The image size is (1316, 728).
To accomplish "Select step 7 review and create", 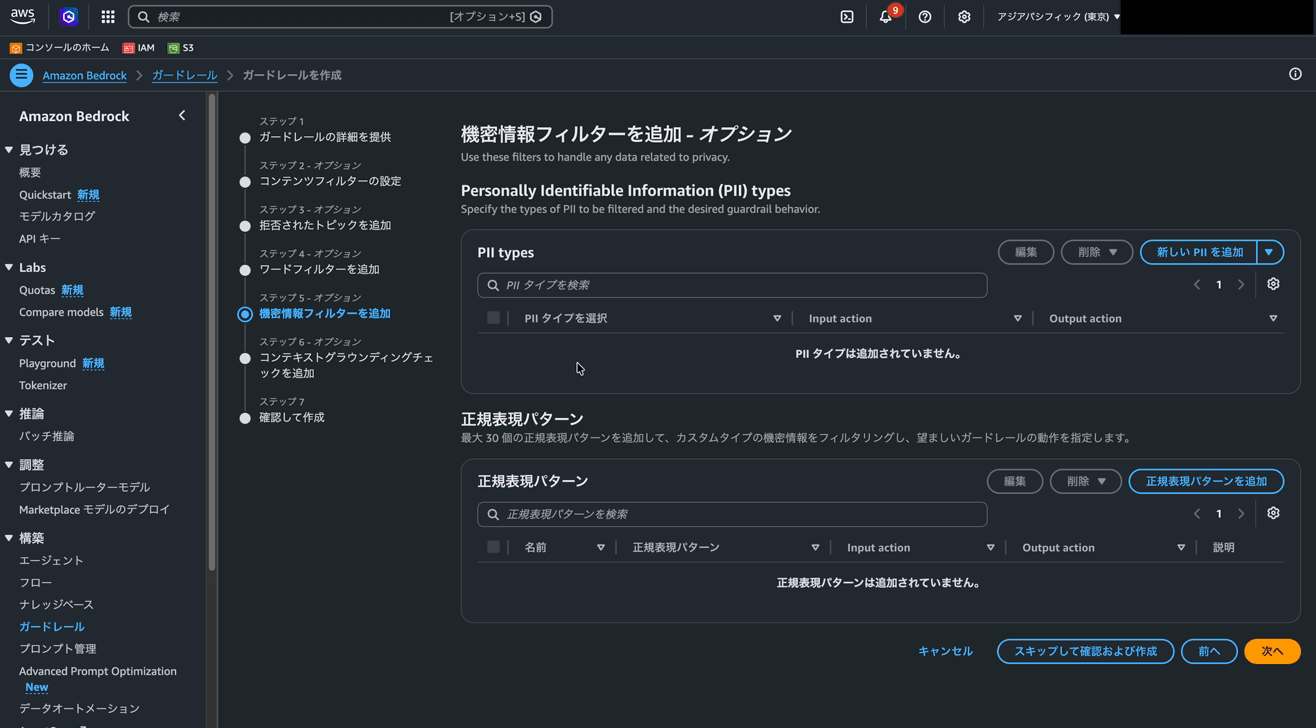I will point(292,417).
